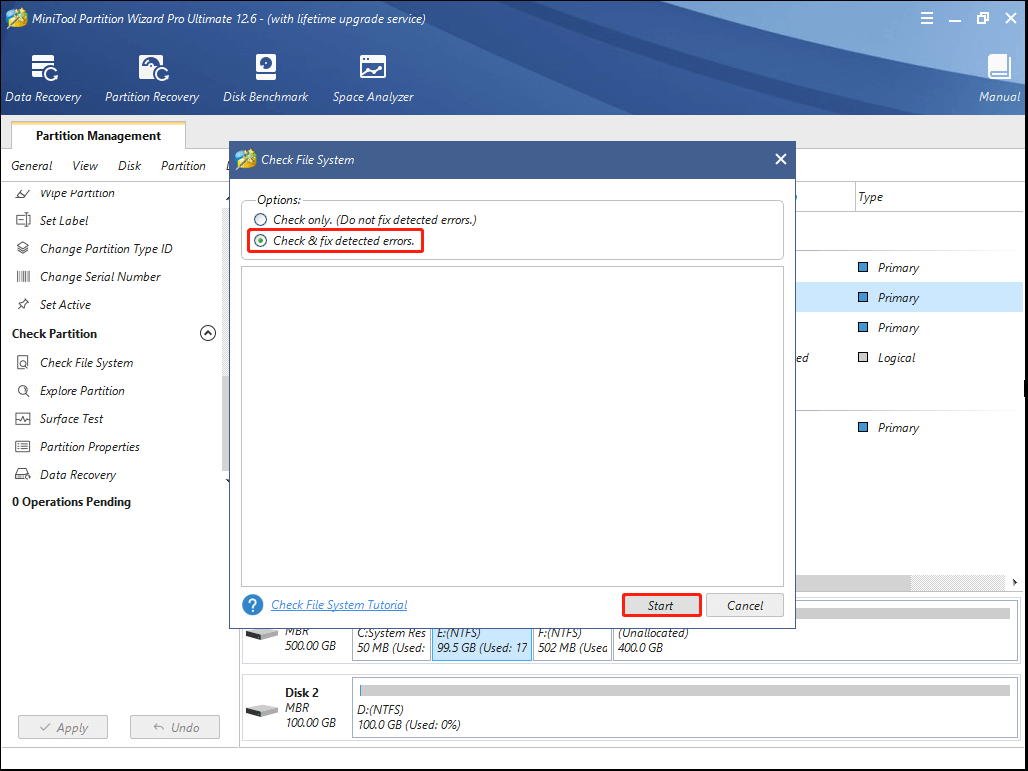Select Change Serial Number option
Viewport: 1028px width, 771px height.
[100, 277]
